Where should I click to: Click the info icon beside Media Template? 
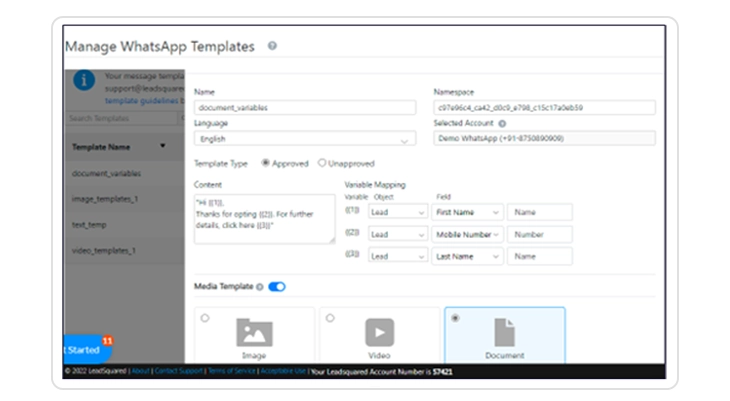(x=260, y=287)
